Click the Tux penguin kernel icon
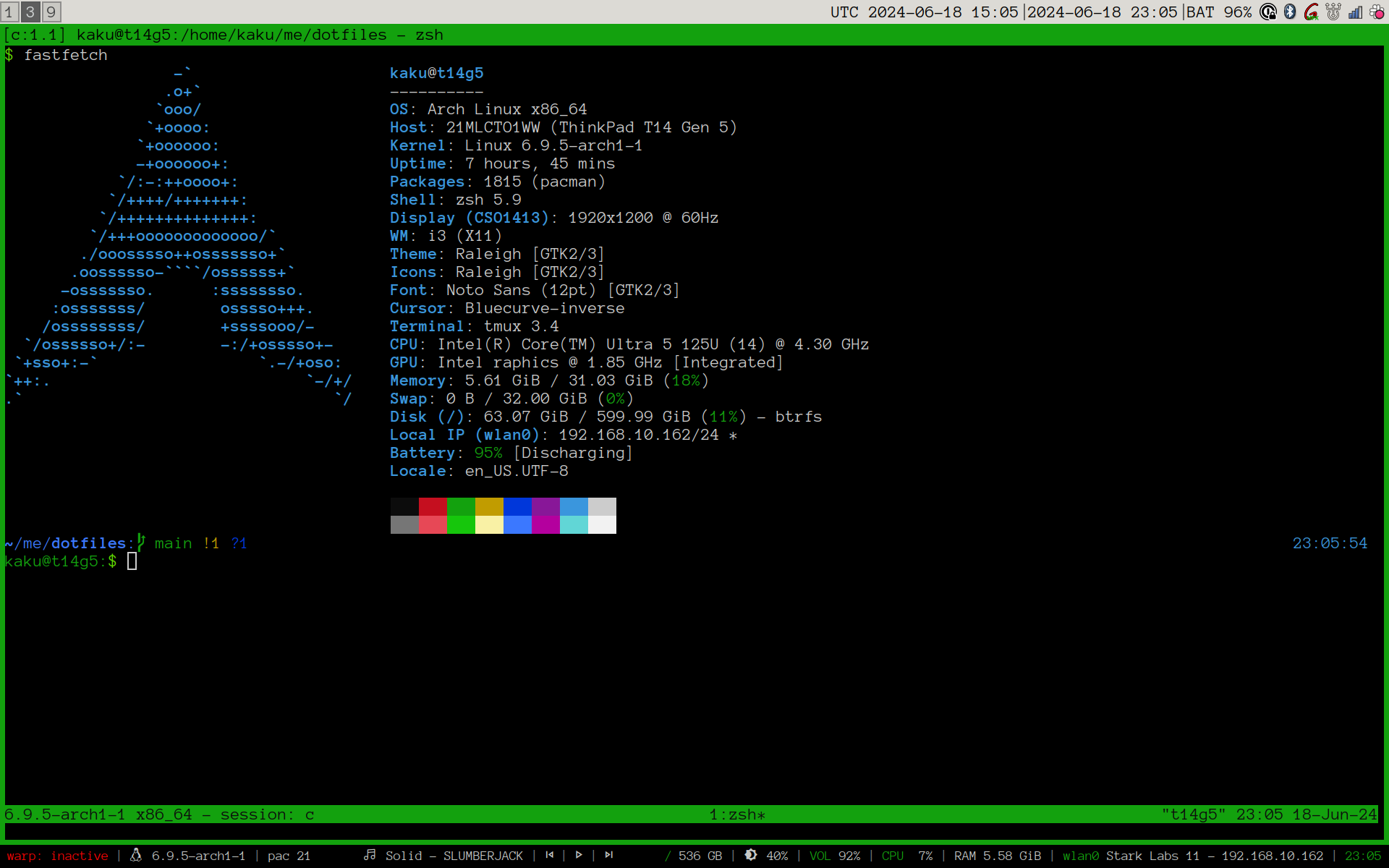Viewport: 1389px width, 868px height. tap(135, 855)
